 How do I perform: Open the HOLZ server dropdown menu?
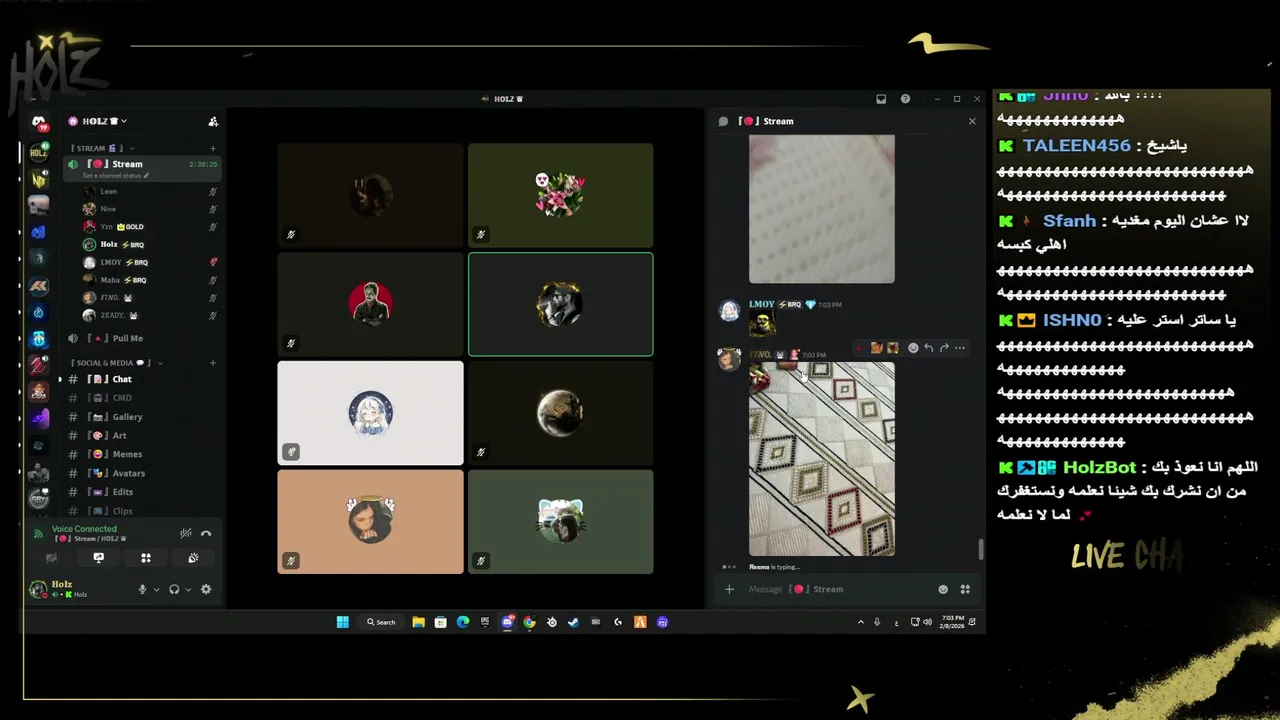[97, 121]
